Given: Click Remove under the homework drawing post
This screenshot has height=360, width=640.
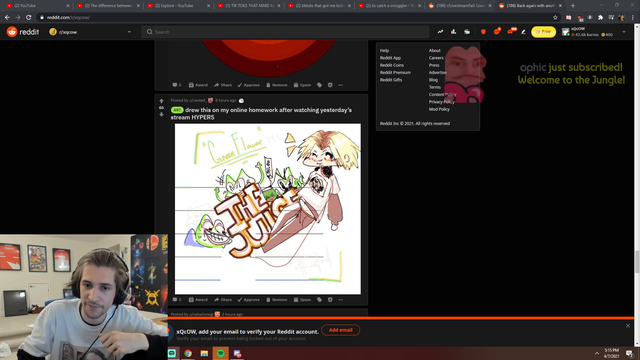Looking at the screenshot, I should coord(277,300).
